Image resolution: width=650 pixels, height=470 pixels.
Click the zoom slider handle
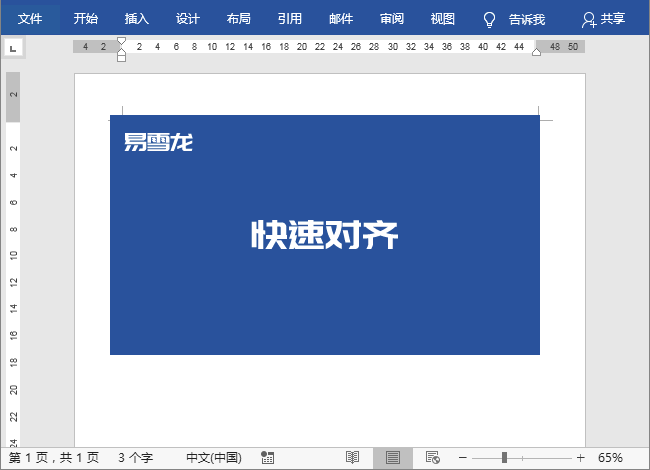504,458
